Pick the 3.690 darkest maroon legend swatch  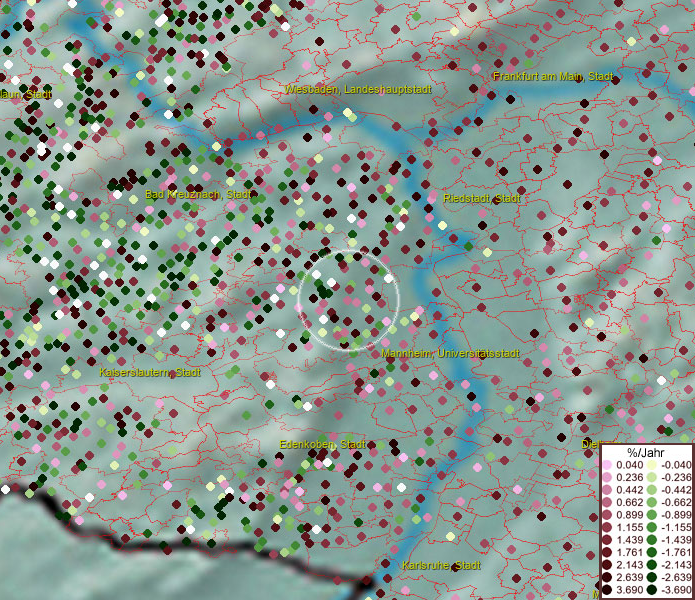[x=607, y=590]
